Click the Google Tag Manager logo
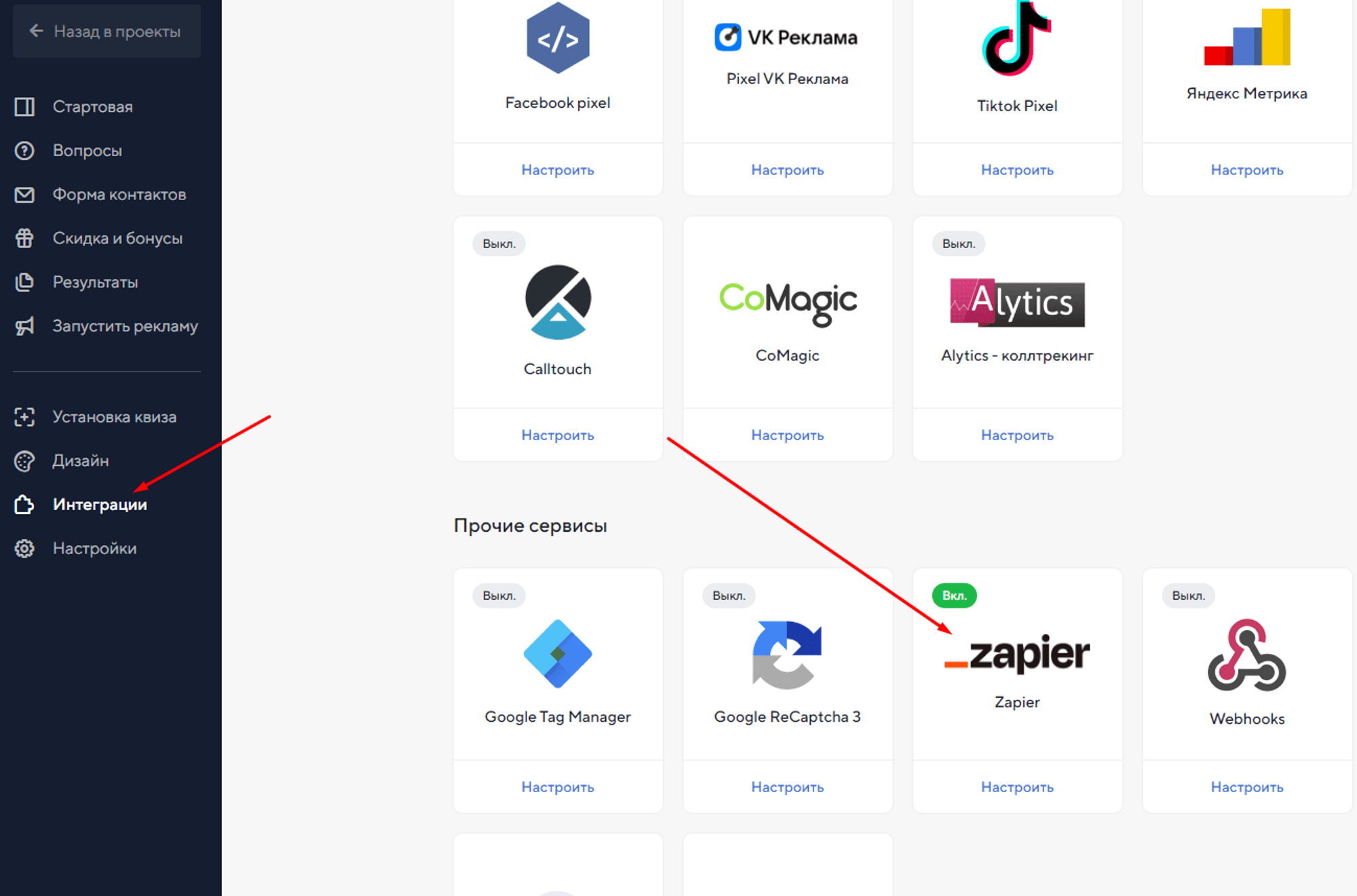1357x896 pixels. (x=558, y=654)
